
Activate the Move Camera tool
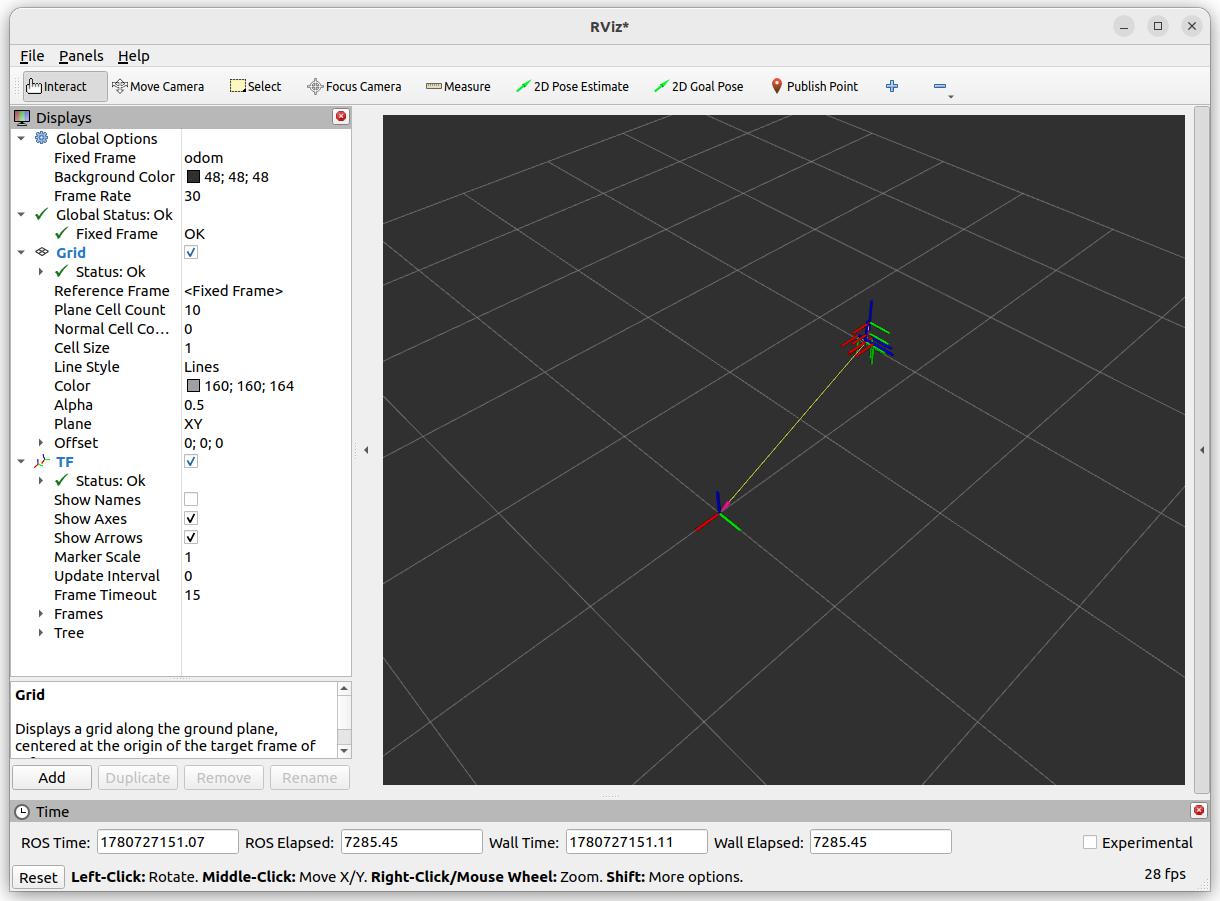pos(158,86)
